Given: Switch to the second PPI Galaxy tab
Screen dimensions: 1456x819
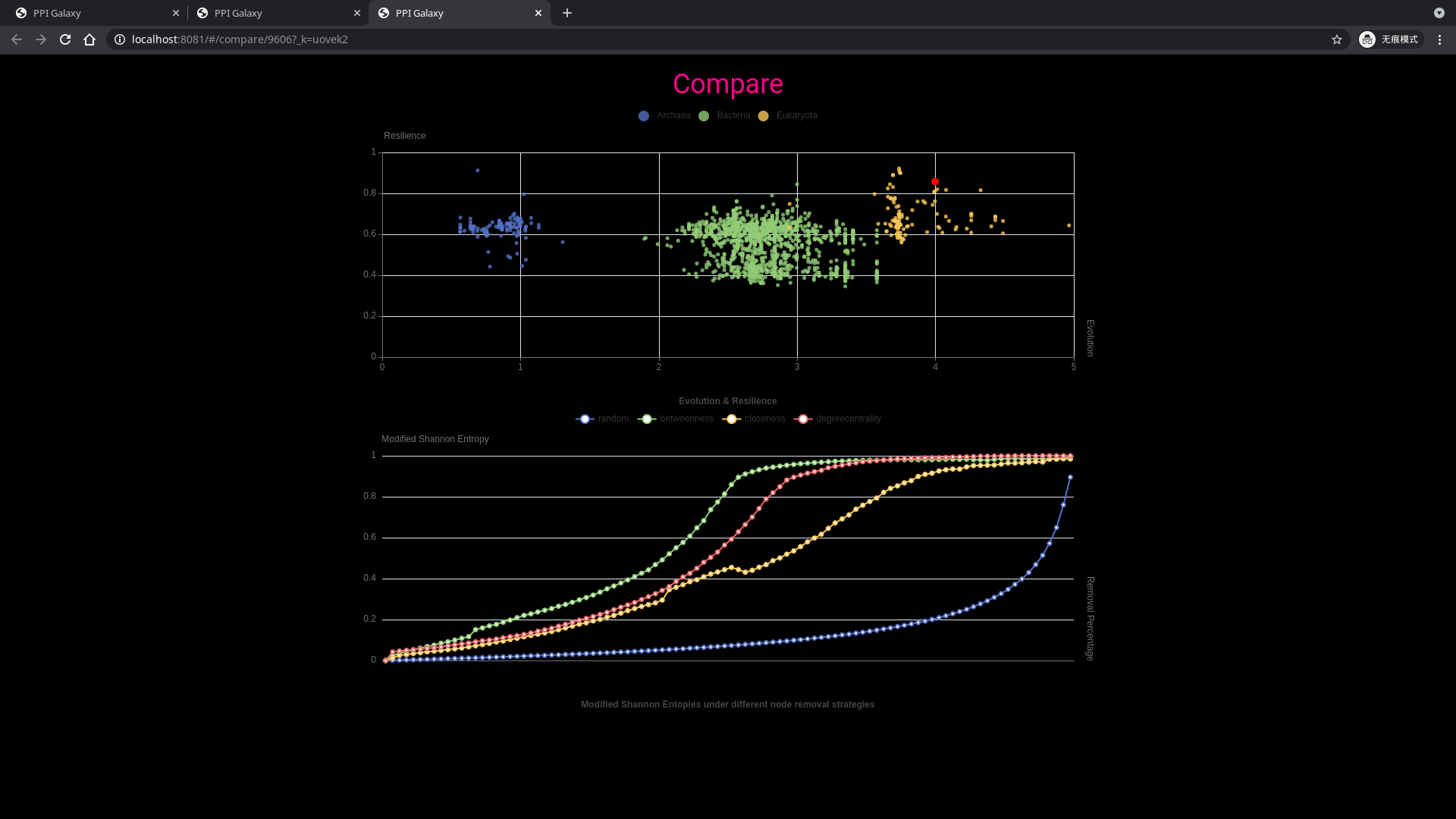Looking at the screenshot, I should (273, 13).
